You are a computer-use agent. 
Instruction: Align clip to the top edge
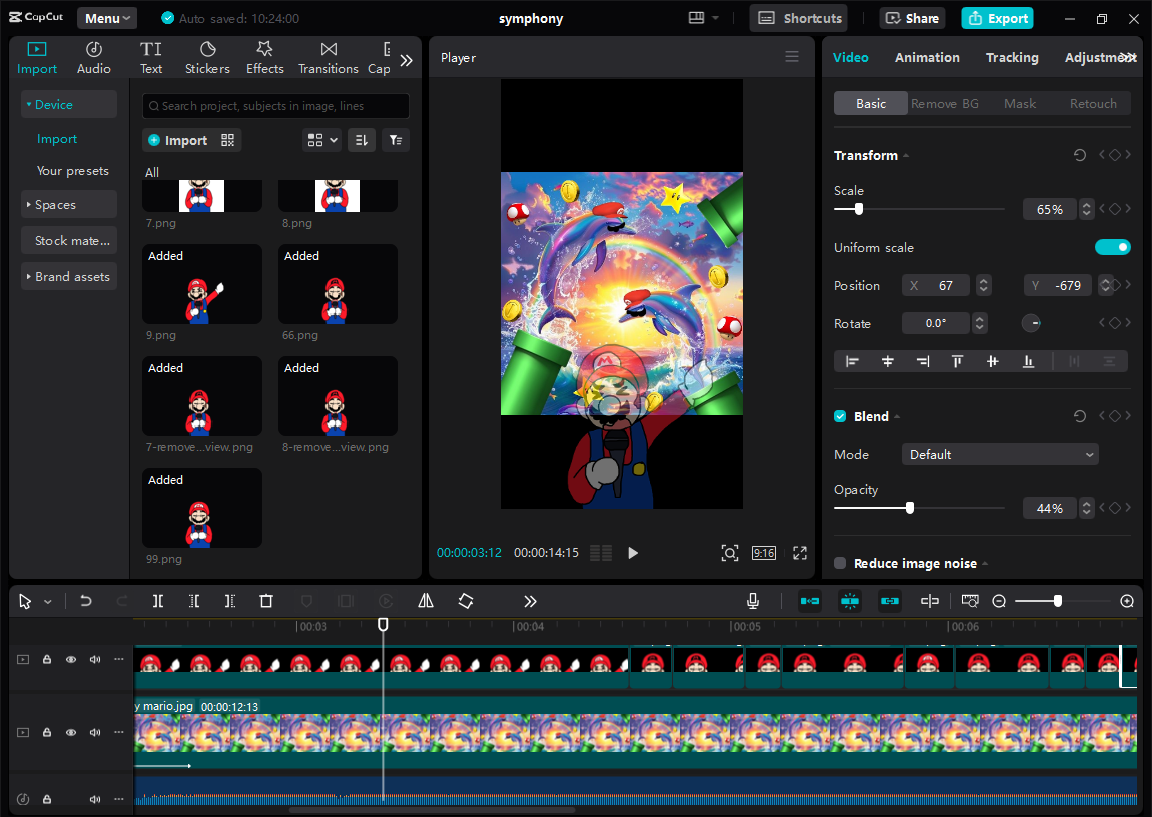click(x=957, y=361)
